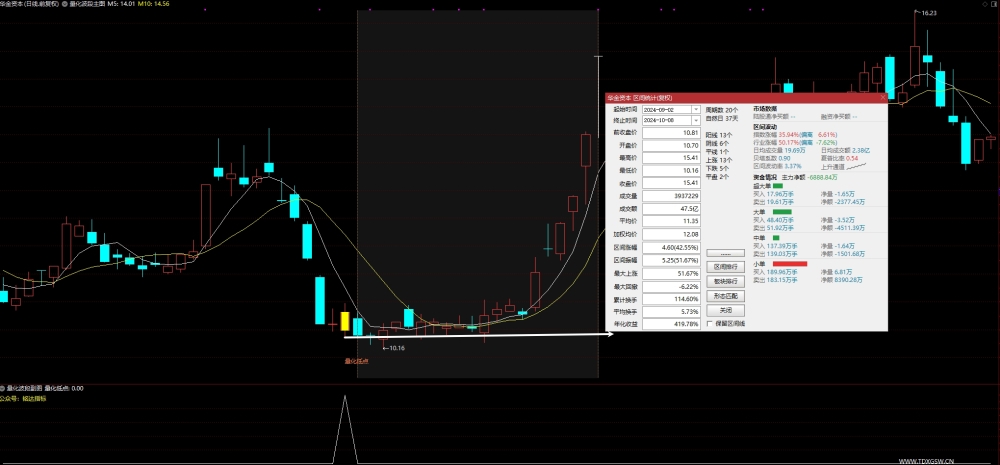This screenshot has height=465, width=1000.
Task: Open the 终止时间 date dropdown
Action: [696, 120]
